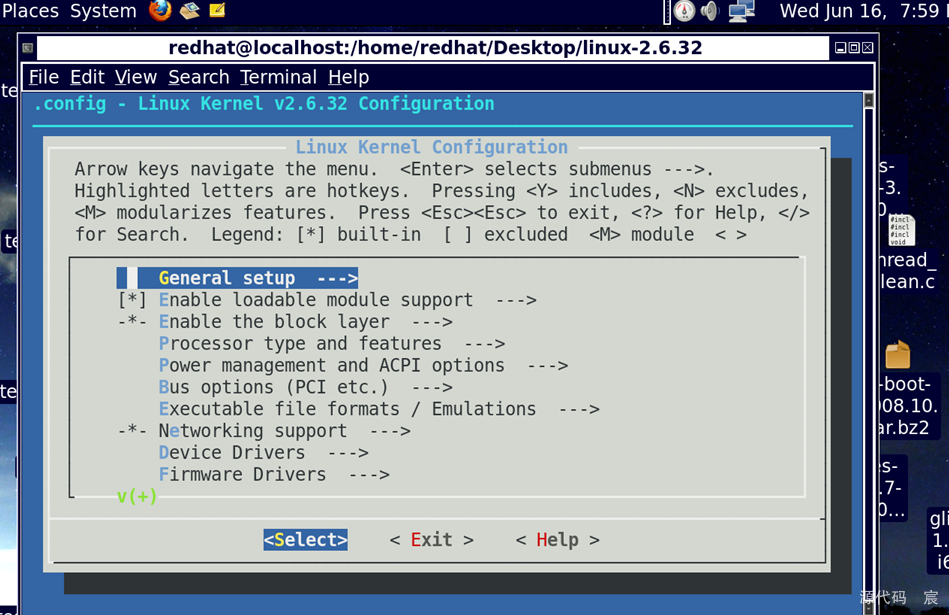The height and width of the screenshot is (615, 949).
Task: Click the < Exit > button
Action: pos(432,539)
